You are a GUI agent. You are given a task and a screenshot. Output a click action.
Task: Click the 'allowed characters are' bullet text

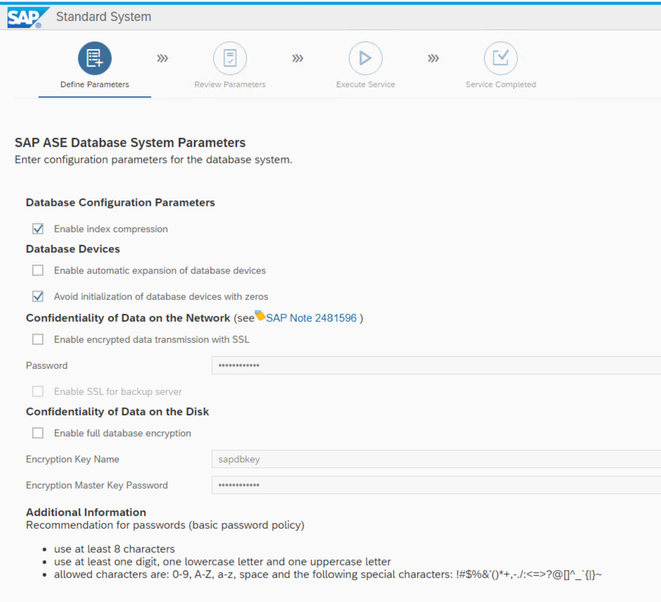pyautogui.click(x=328, y=574)
